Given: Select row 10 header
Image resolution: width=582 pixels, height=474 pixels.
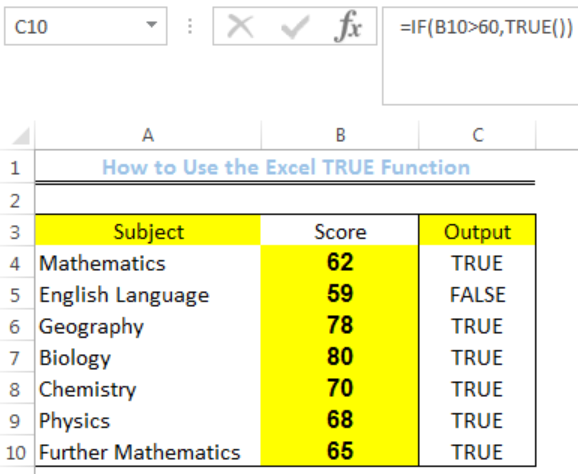Looking at the screenshot, I should 17,453.
